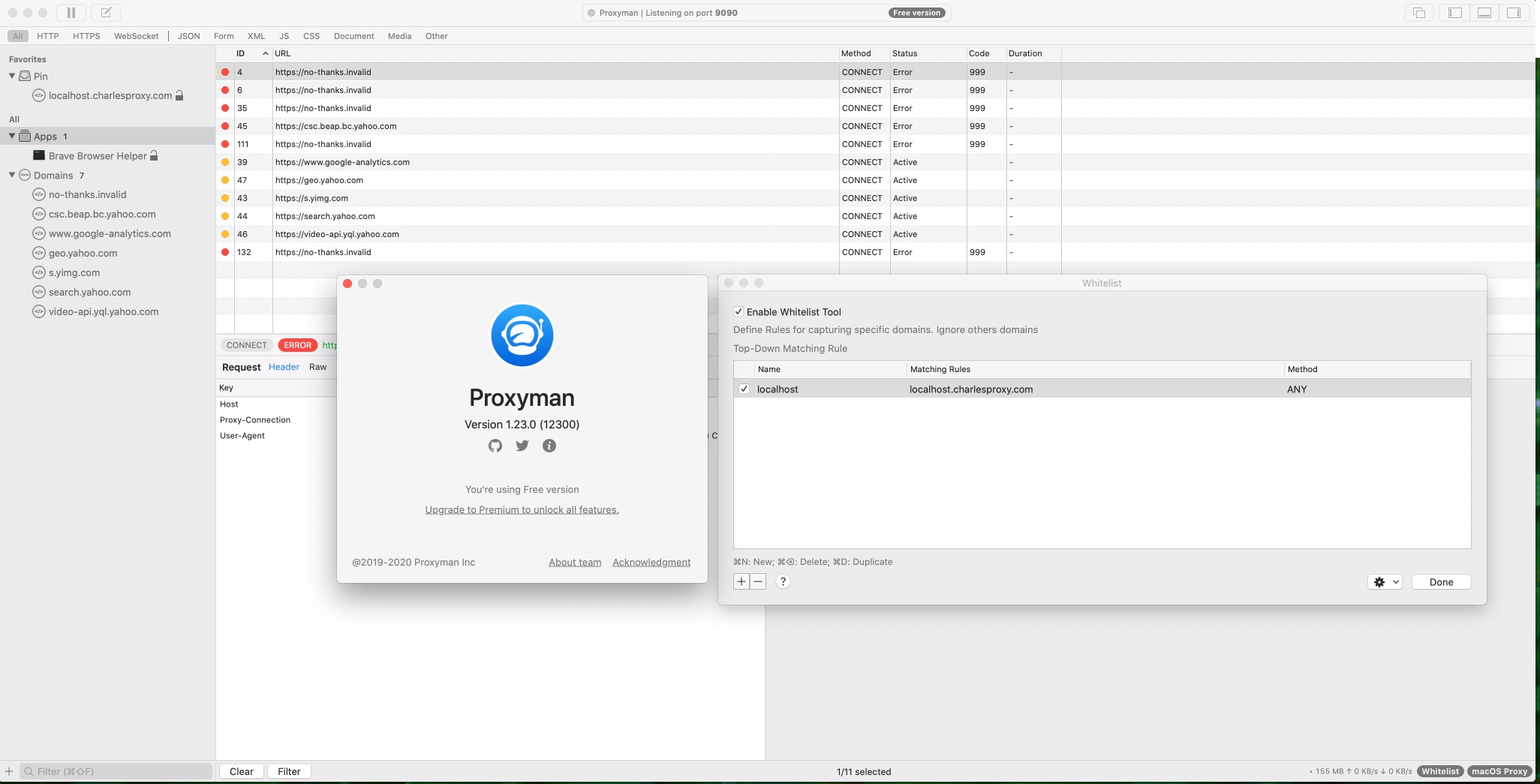This screenshot has height=784, width=1540.
Task: Click the Duration column header
Action: click(1033, 53)
